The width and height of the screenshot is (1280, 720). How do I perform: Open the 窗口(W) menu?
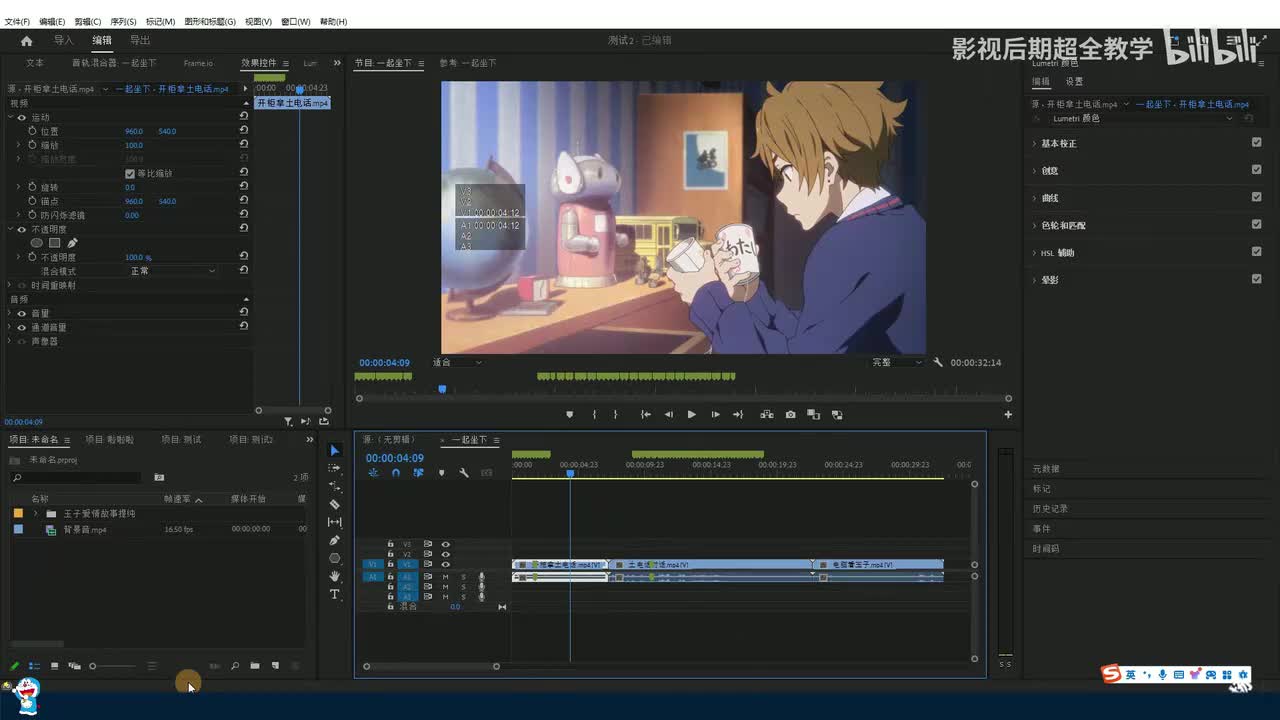point(296,21)
